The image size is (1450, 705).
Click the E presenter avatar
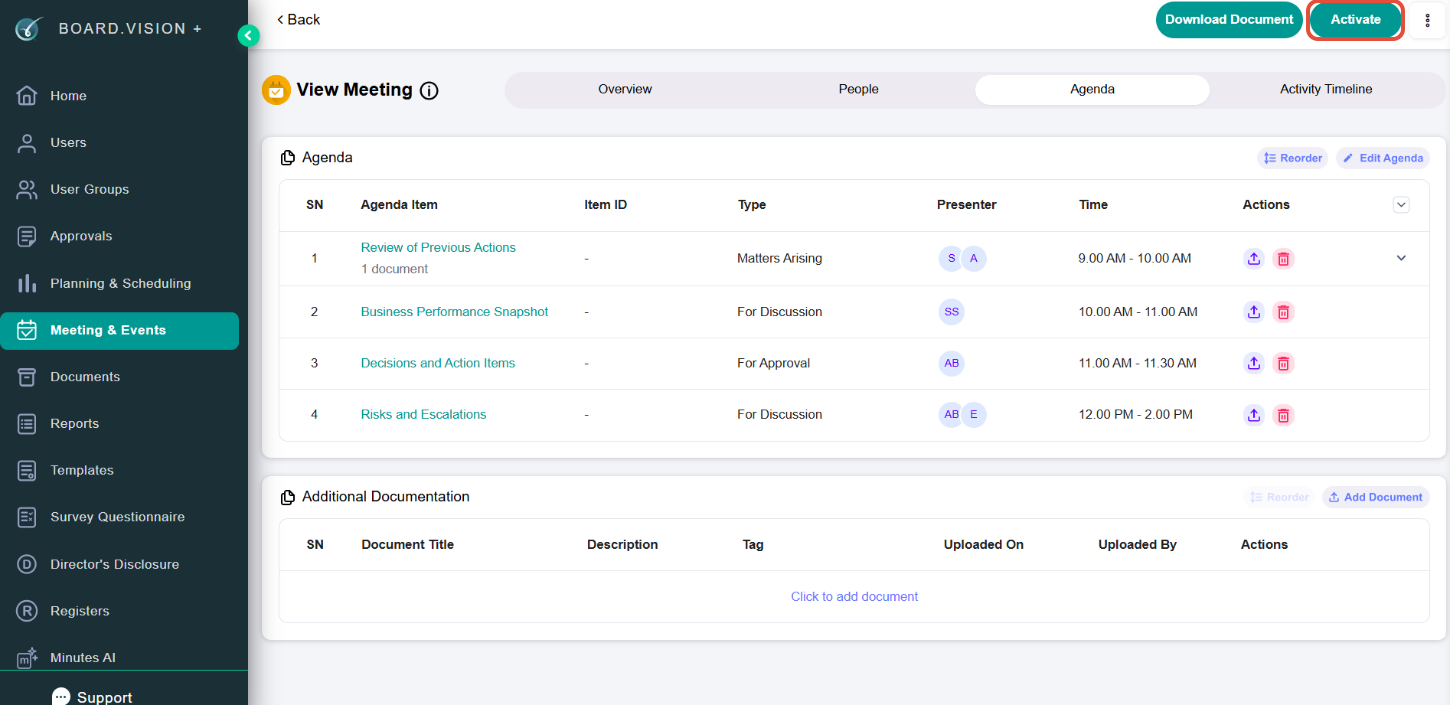[973, 415]
